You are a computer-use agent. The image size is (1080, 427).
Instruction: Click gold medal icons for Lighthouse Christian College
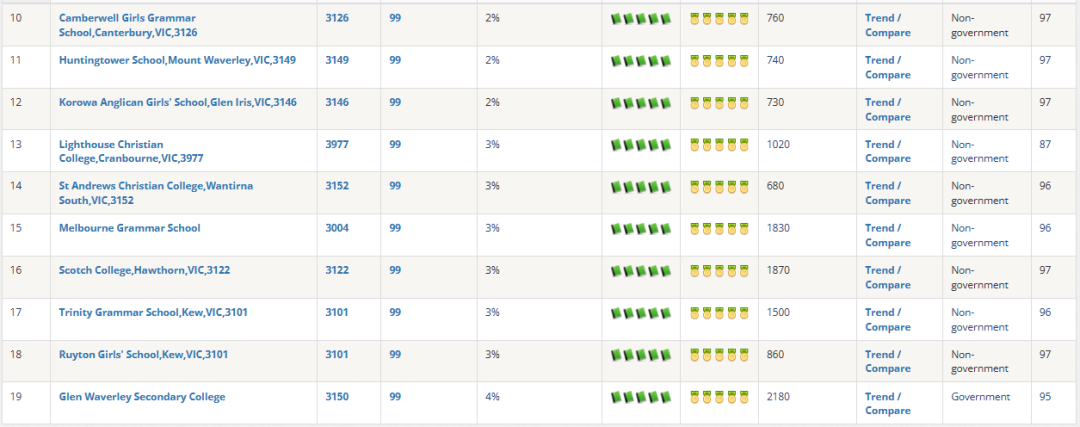point(719,145)
